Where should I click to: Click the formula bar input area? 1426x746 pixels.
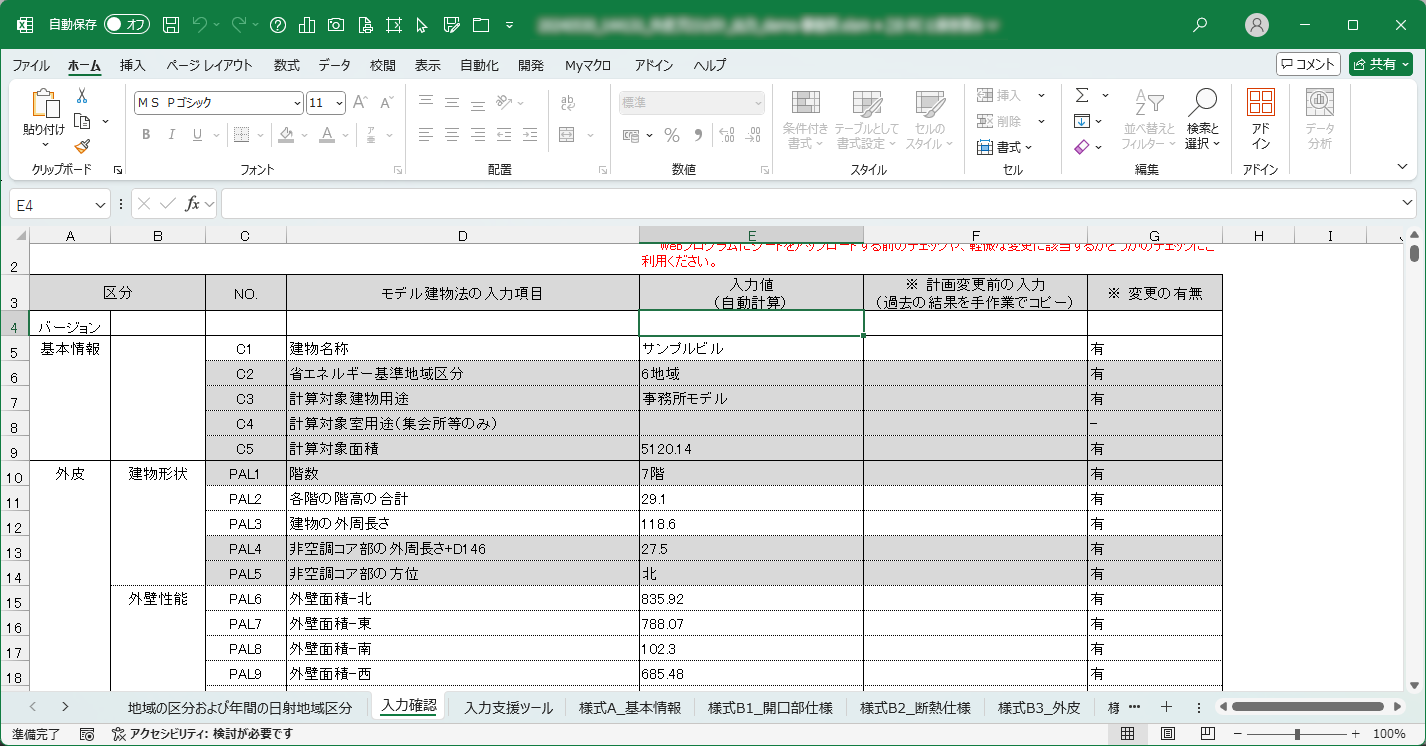click(x=810, y=204)
